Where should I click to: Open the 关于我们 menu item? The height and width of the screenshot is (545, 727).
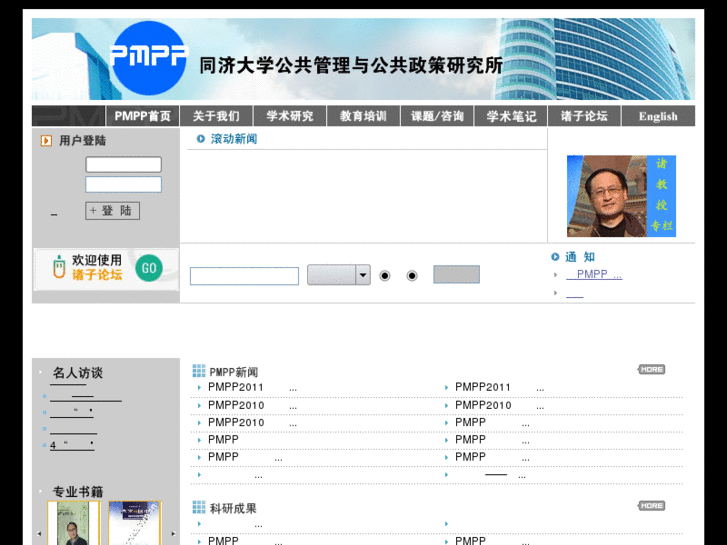pyautogui.click(x=216, y=116)
